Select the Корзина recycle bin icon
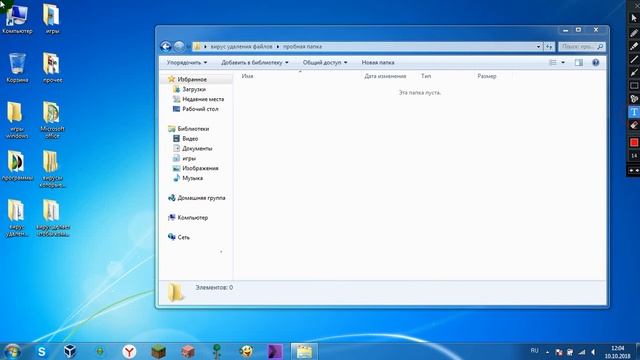Viewport: 640px width, 360px height. 17,68
